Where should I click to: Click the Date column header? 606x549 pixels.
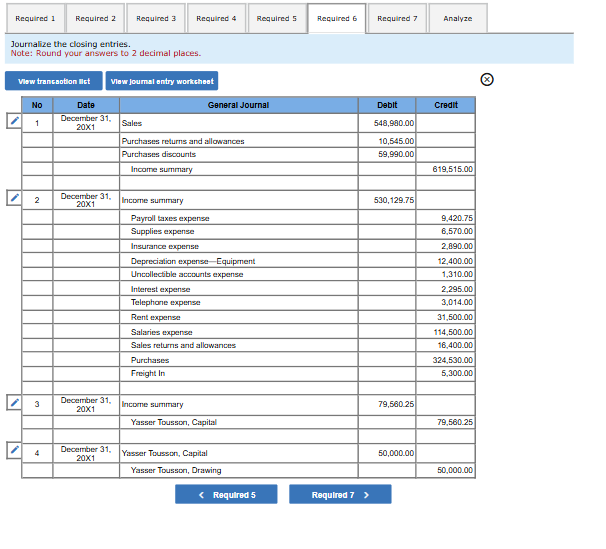pos(86,105)
